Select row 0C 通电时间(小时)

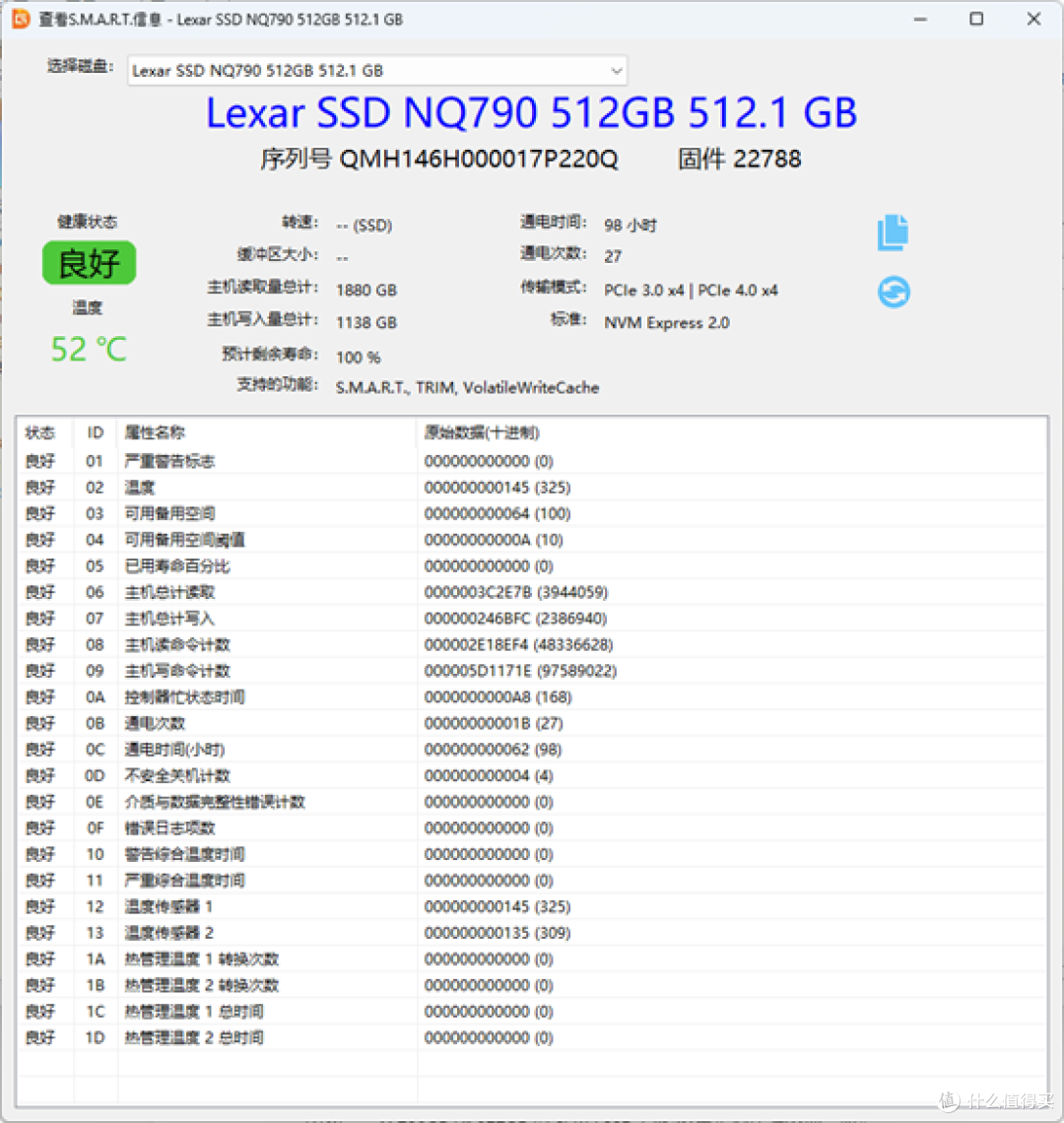pos(531,749)
